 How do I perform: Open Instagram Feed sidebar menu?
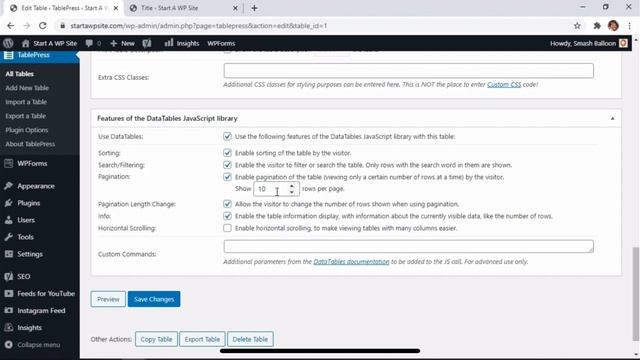40,311
